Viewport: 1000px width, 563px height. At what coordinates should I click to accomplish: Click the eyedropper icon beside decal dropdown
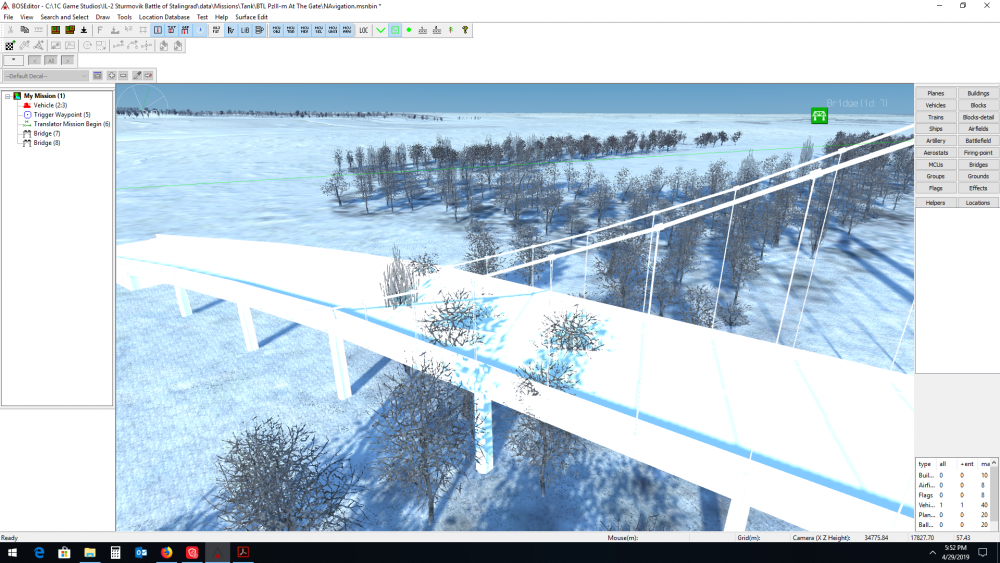click(x=136, y=76)
